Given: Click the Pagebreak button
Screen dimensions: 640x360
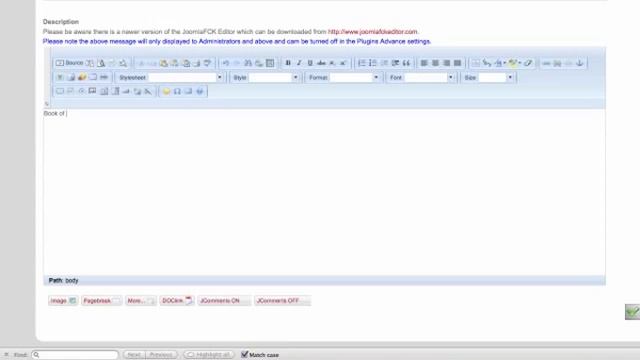Looking at the screenshot, I should [x=101, y=301].
